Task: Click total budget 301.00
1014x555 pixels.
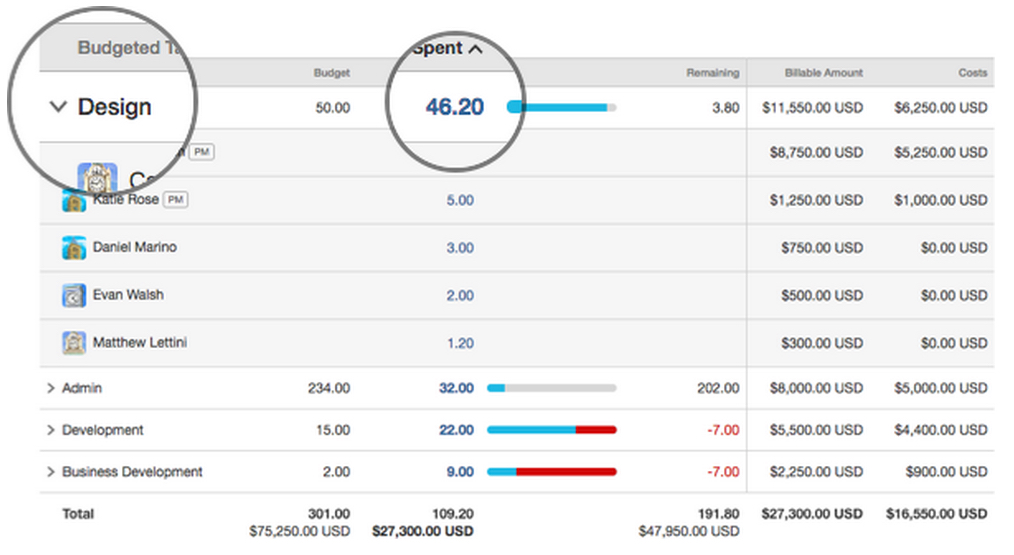Action: (329, 514)
